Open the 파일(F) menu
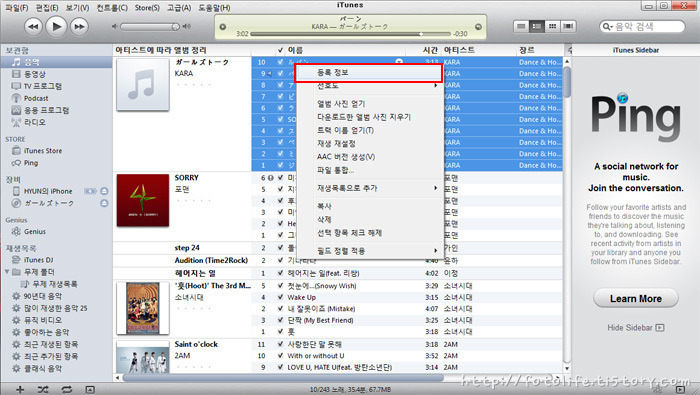The width and height of the screenshot is (700, 395). (17, 8)
